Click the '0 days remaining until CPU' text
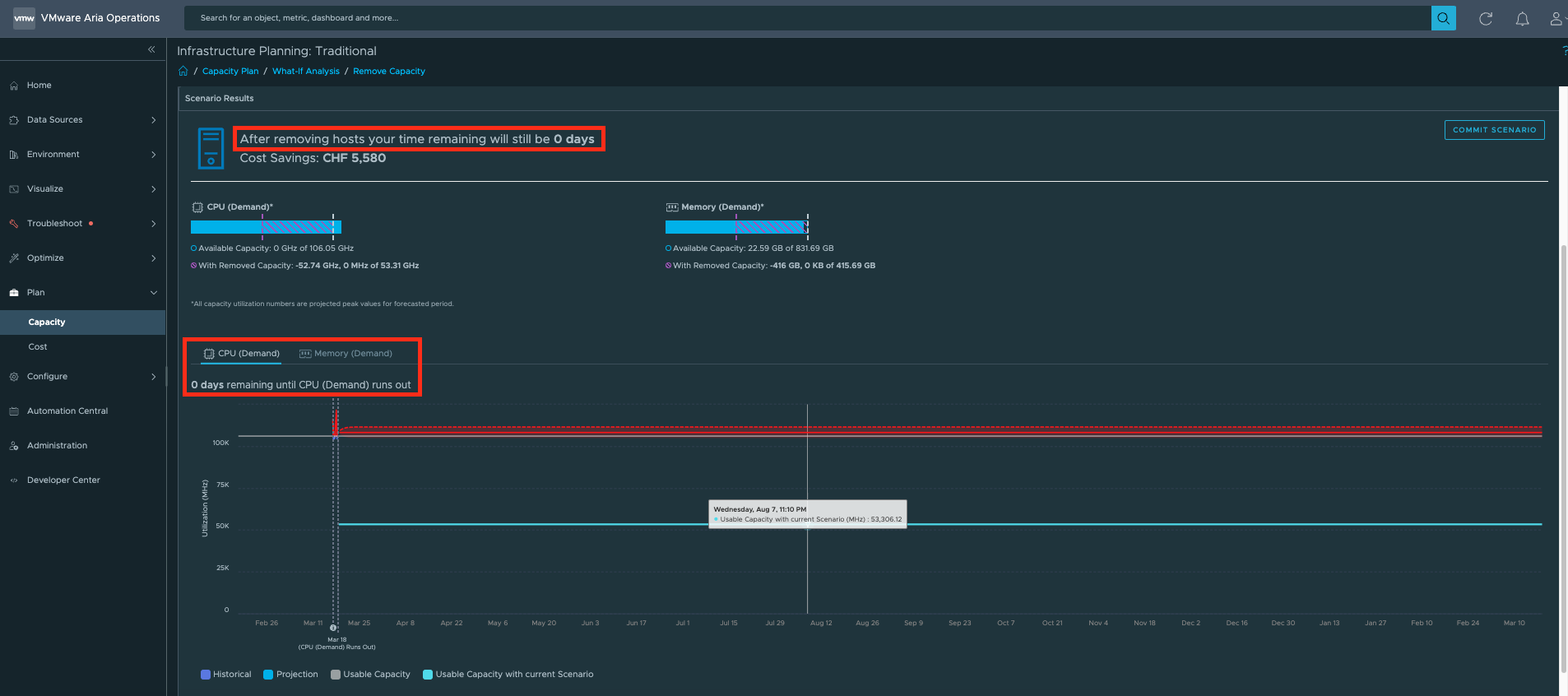 pyautogui.click(x=301, y=385)
